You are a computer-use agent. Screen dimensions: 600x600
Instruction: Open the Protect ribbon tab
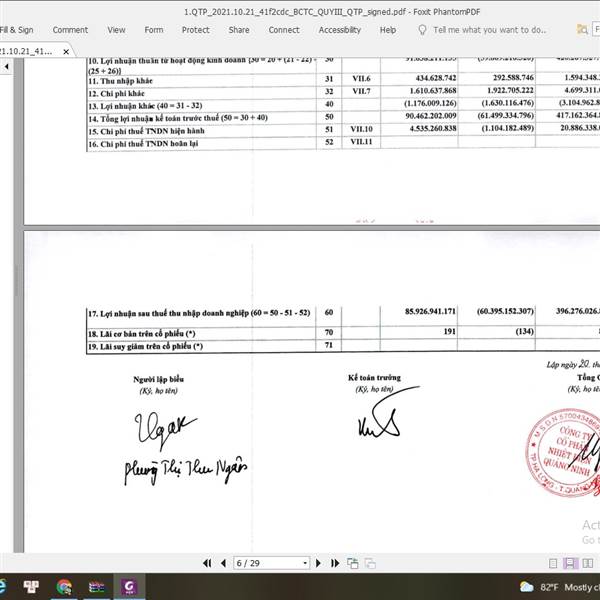(x=196, y=30)
